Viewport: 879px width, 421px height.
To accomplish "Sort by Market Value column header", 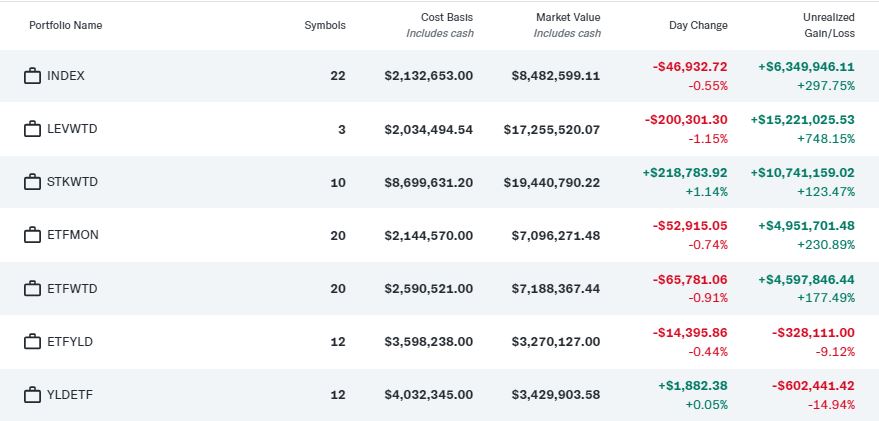I will (x=567, y=18).
